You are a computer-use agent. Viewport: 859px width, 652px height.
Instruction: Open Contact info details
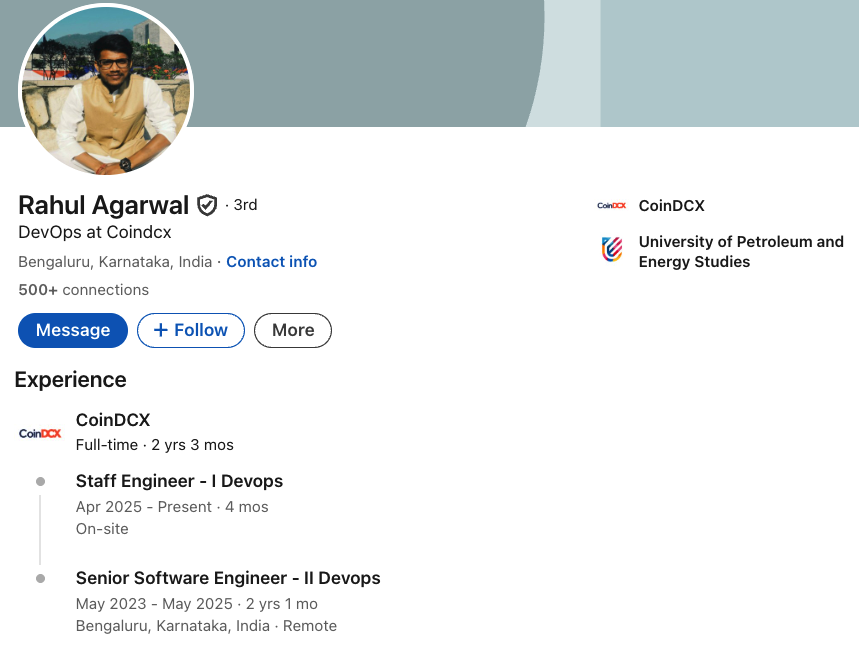point(271,261)
